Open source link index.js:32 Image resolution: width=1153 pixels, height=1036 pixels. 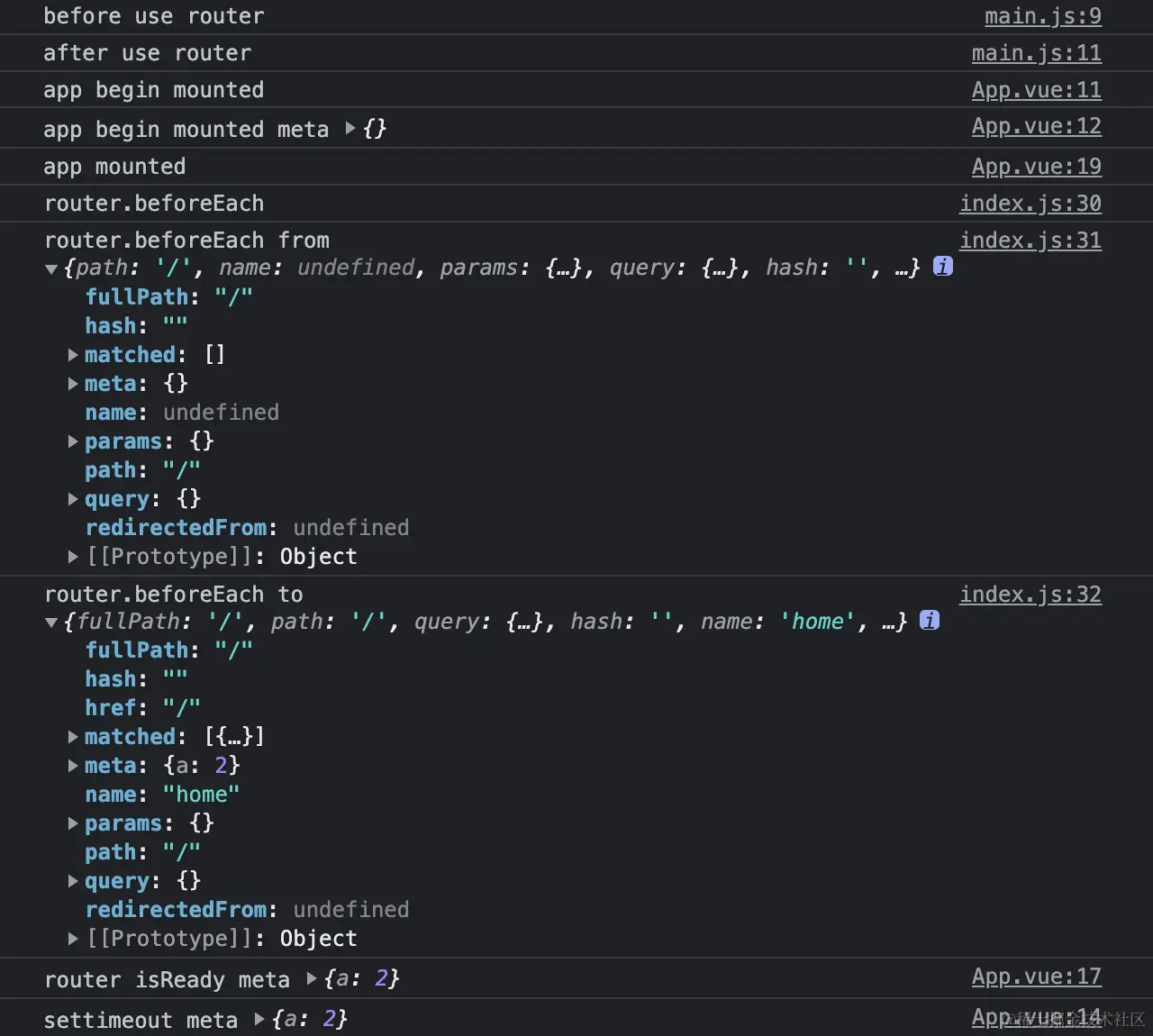[x=1030, y=595]
